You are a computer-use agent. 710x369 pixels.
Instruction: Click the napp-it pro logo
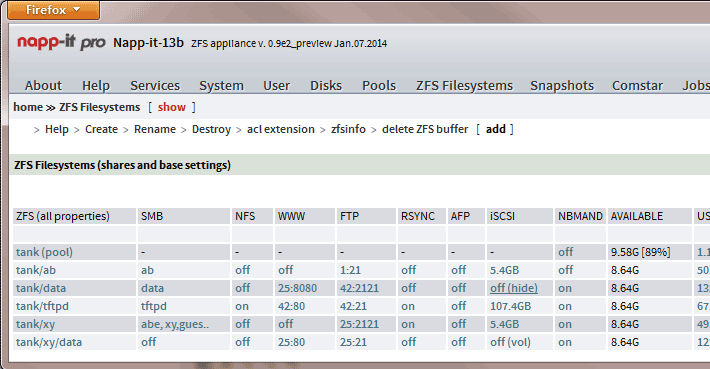(x=61, y=42)
